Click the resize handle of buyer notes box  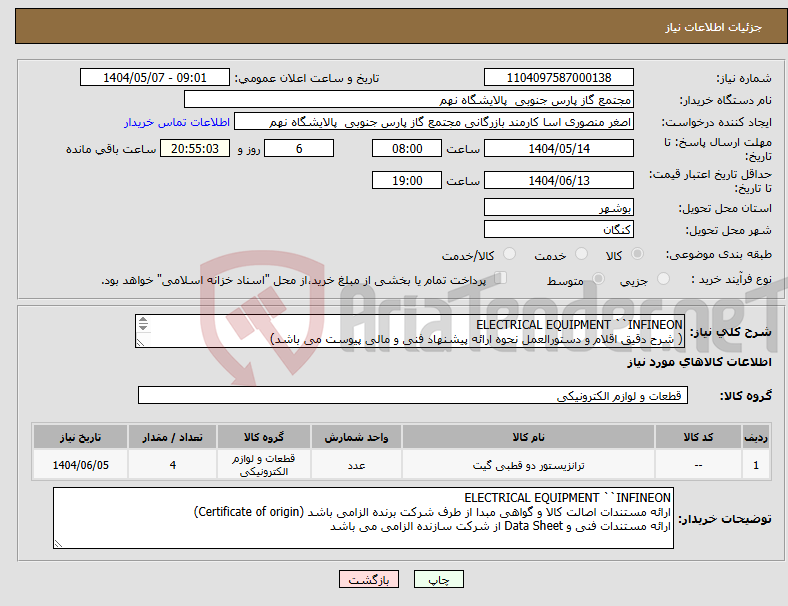(58, 543)
